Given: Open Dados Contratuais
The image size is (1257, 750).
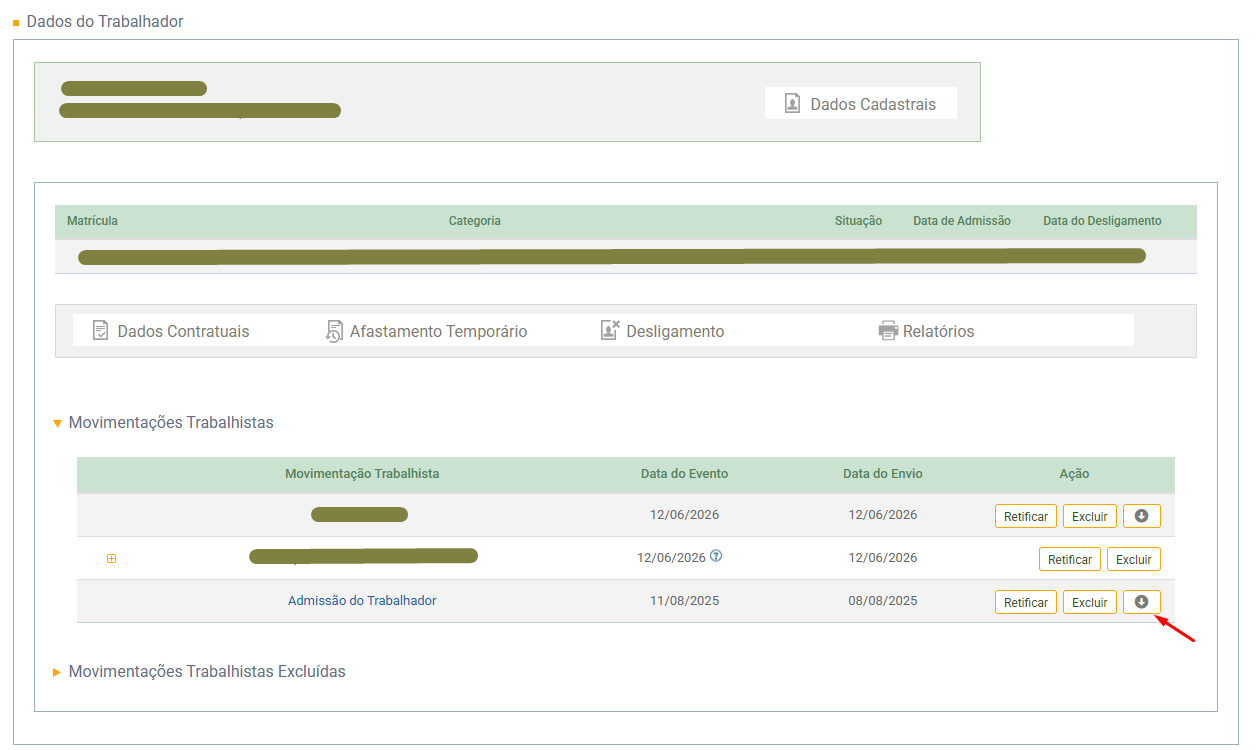Looking at the screenshot, I should coord(170,331).
